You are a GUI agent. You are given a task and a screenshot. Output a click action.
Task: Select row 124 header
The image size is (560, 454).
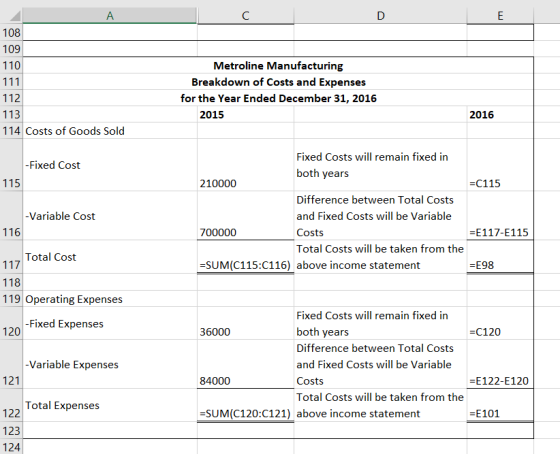point(11,447)
